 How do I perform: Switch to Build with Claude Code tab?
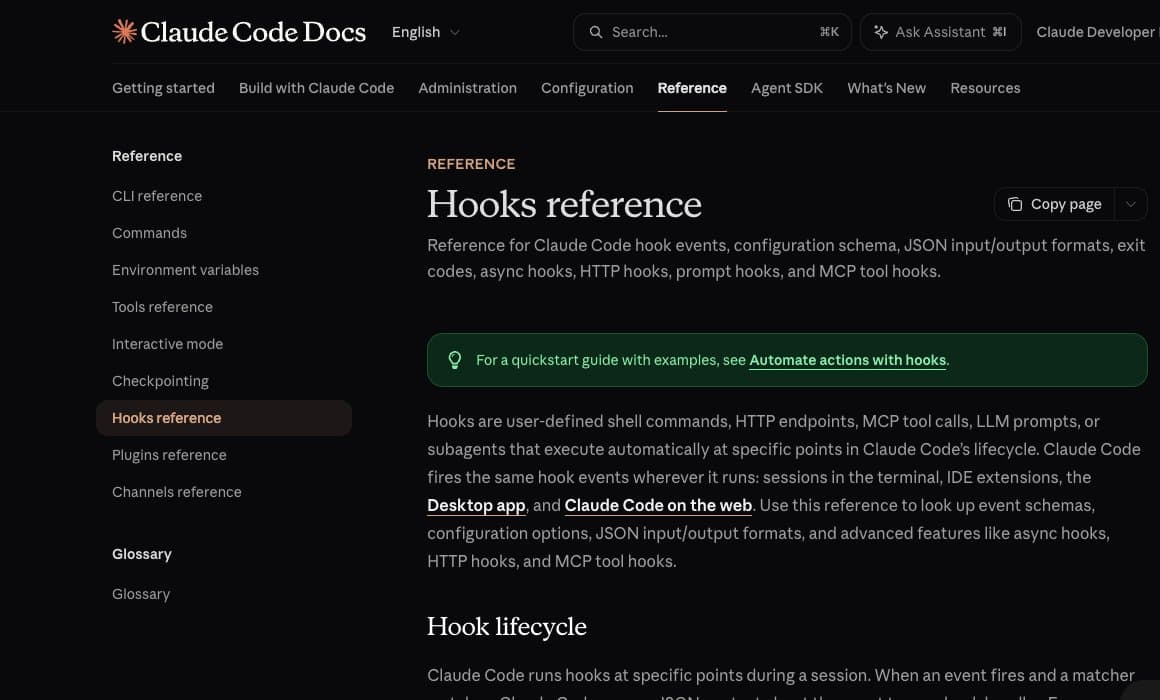(x=317, y=88)
